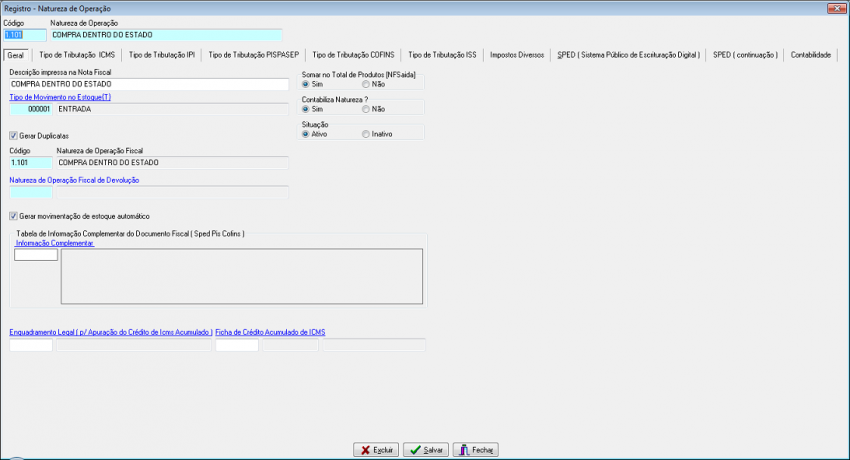This screenshot has height=460, width=850.
Task: Focus Descrição impressa na Nota Fiscal field
Action: [x=149, y=85]
